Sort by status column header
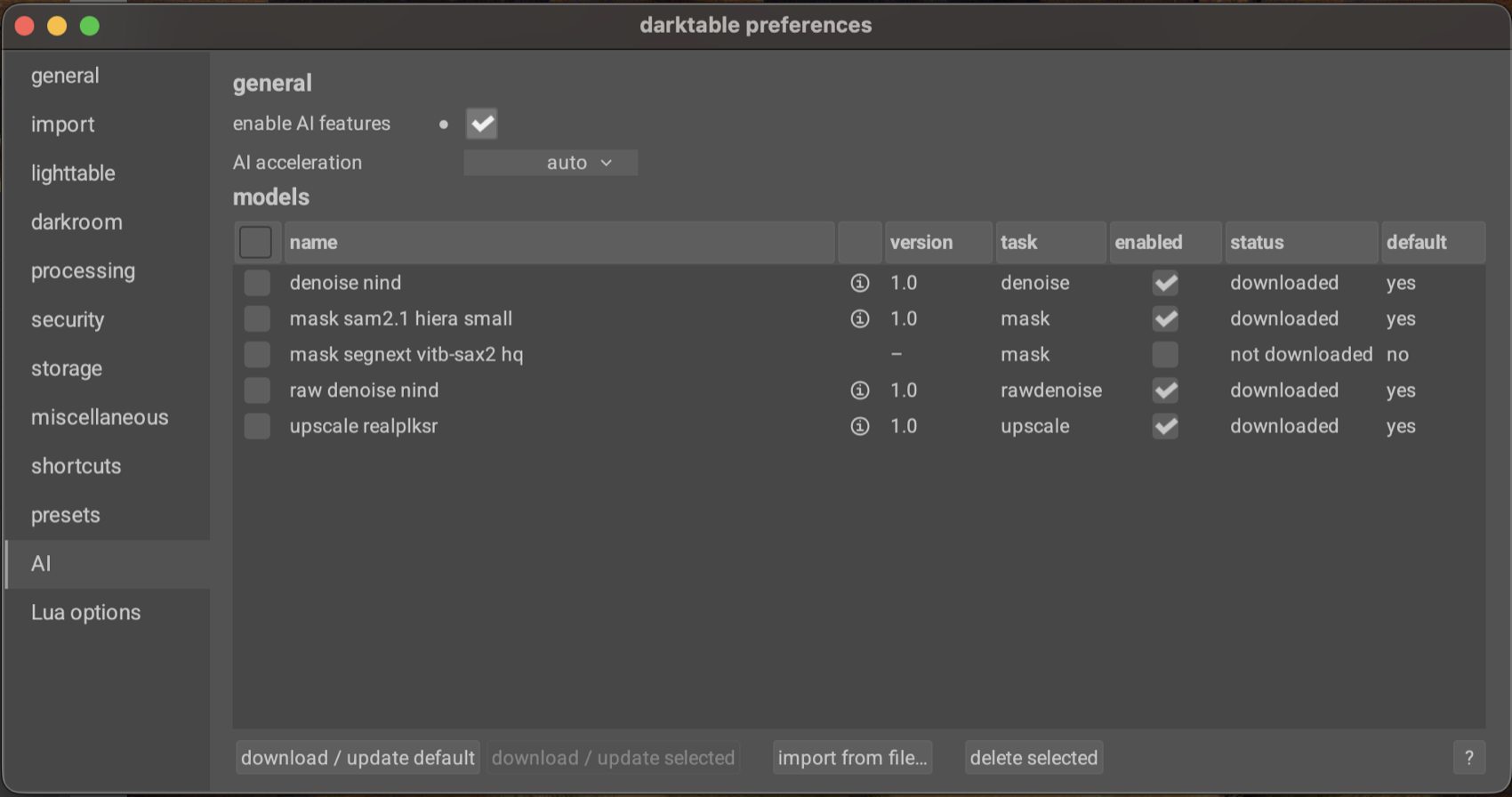1512x797 pixels. [1301, 242]
